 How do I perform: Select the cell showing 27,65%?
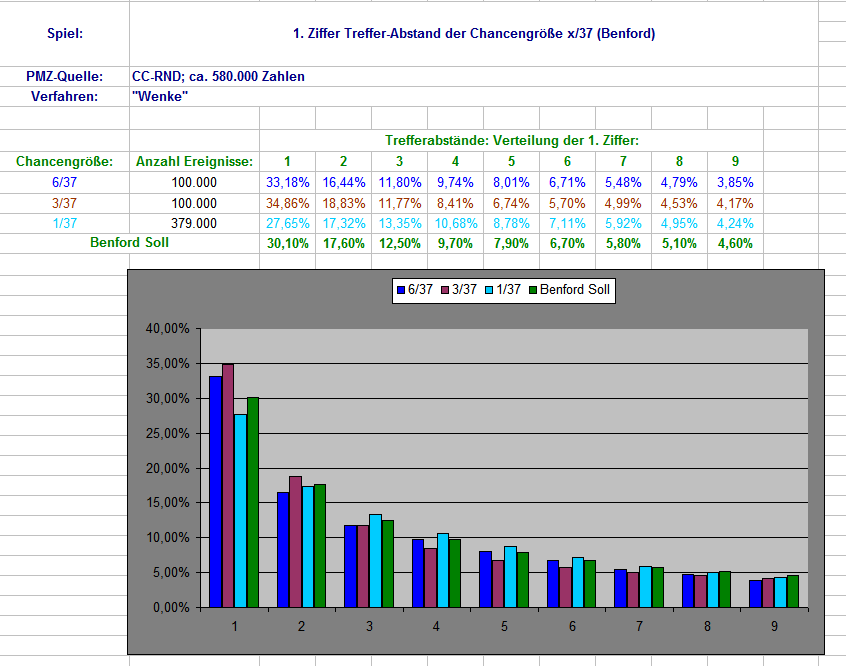tap(288, 223)
